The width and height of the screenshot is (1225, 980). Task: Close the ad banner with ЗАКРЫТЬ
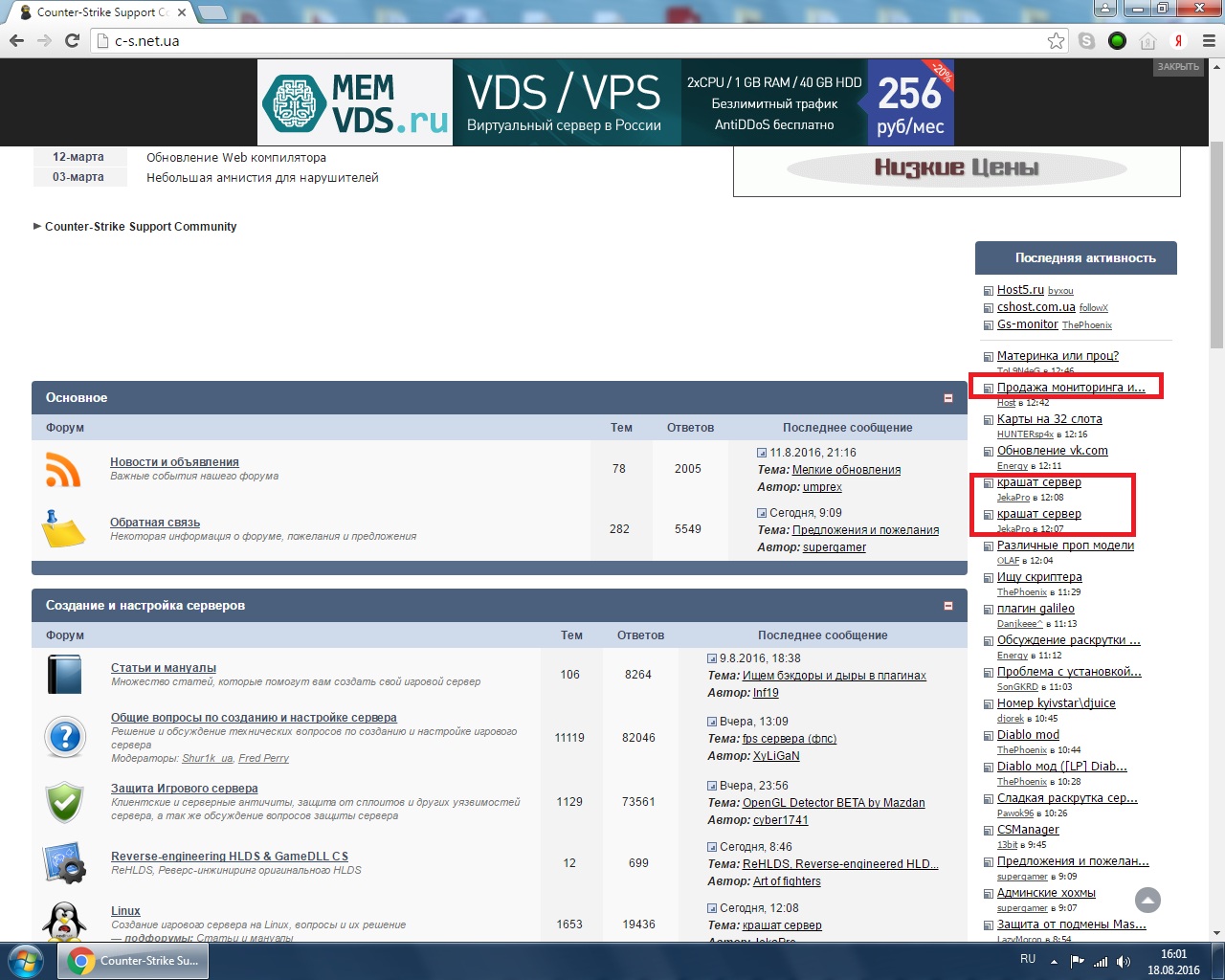pos(1178,67)
